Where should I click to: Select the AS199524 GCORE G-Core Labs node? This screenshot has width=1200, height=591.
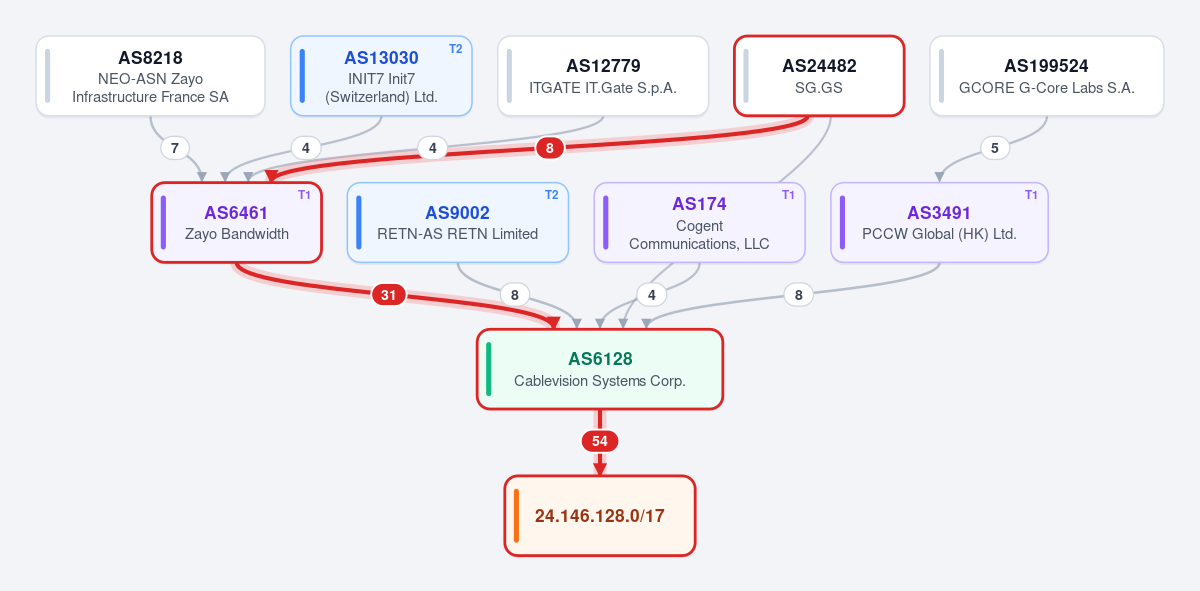point(1047,76)
